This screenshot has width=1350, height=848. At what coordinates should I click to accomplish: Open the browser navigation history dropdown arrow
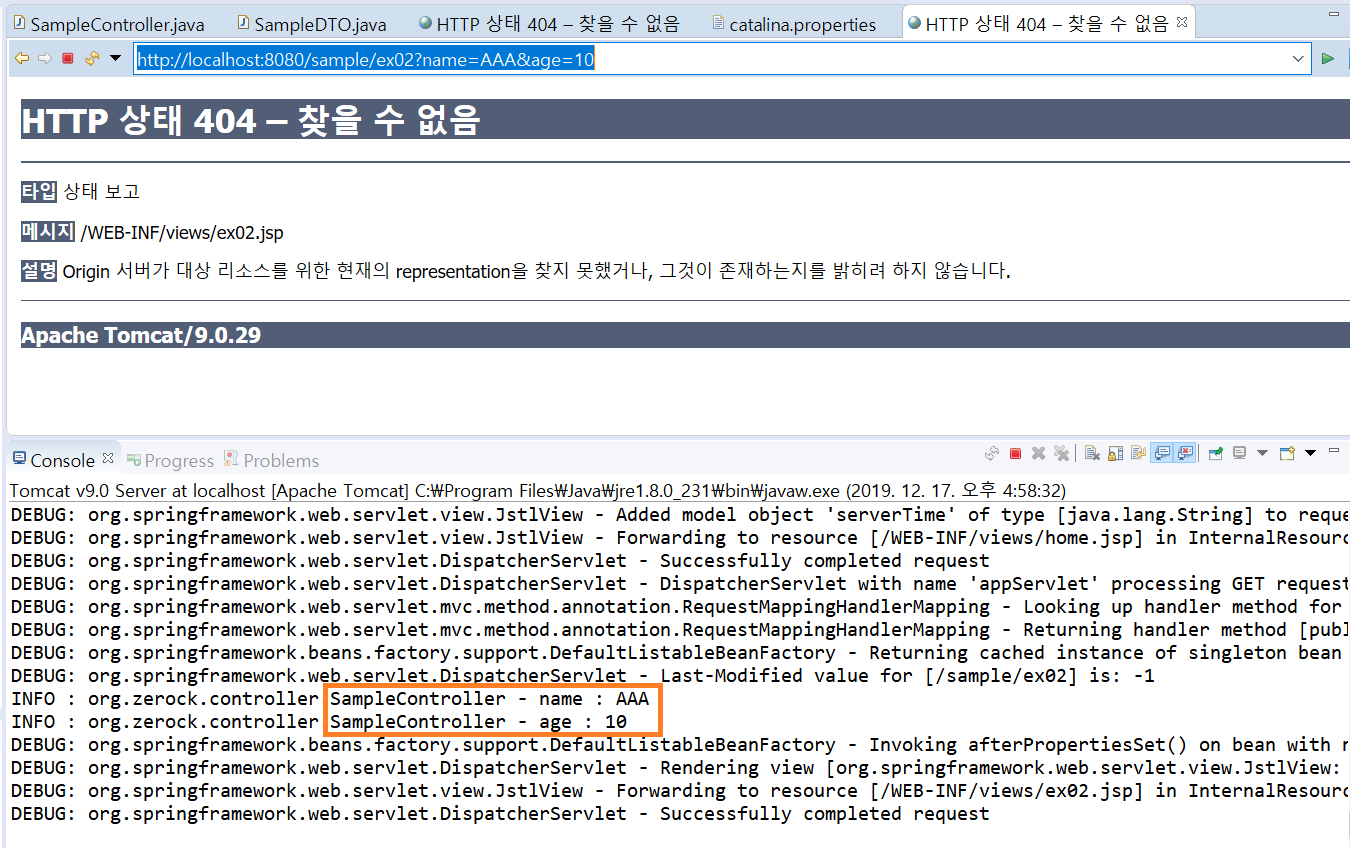(x=115, y=59)
